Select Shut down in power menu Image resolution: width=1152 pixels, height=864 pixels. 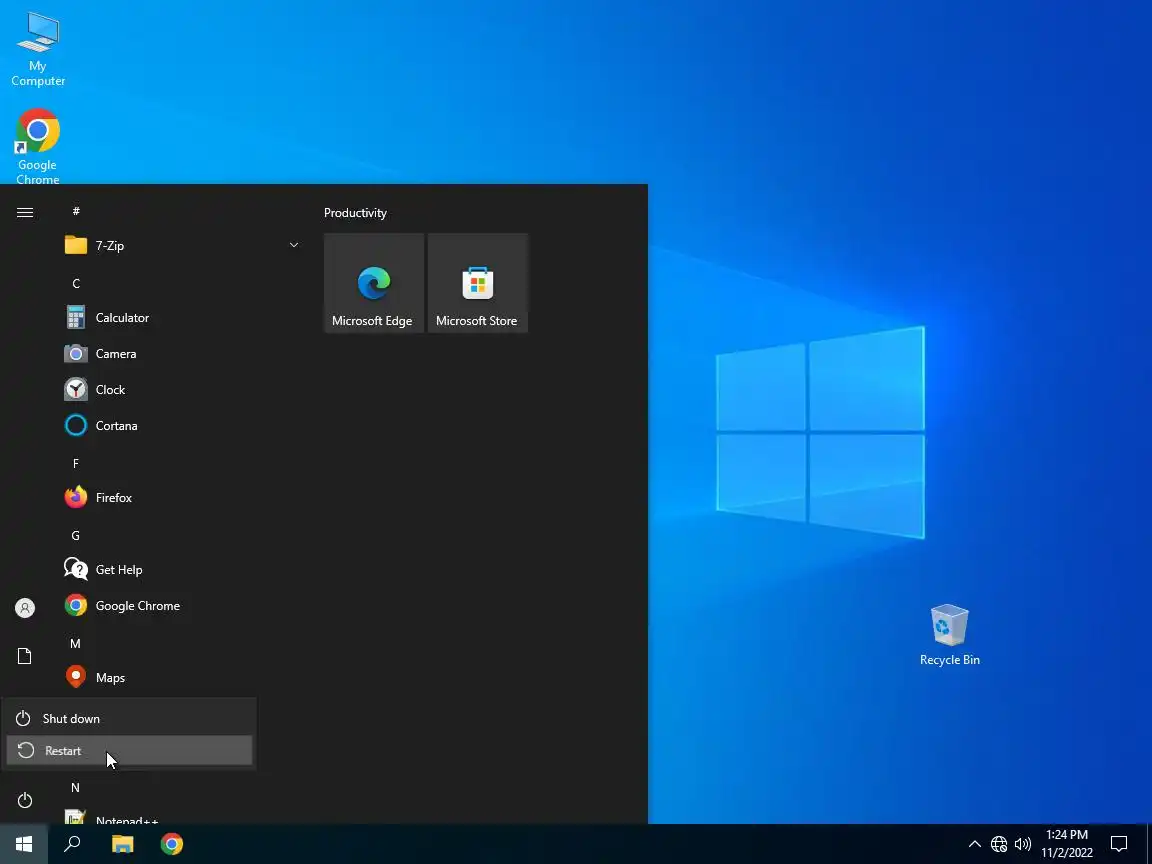[129, 719]
